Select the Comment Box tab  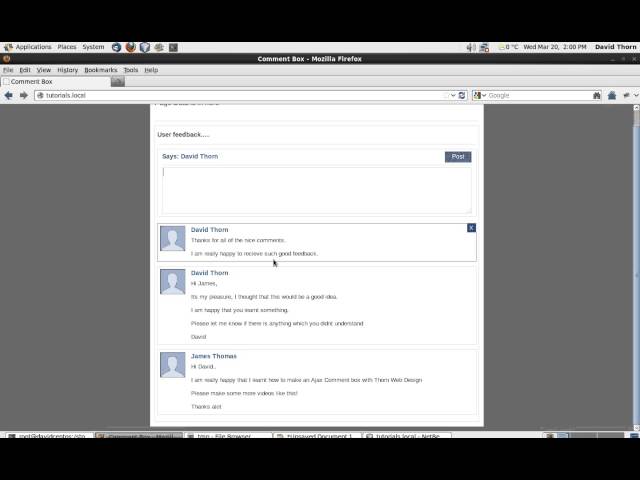pos(56,82)
